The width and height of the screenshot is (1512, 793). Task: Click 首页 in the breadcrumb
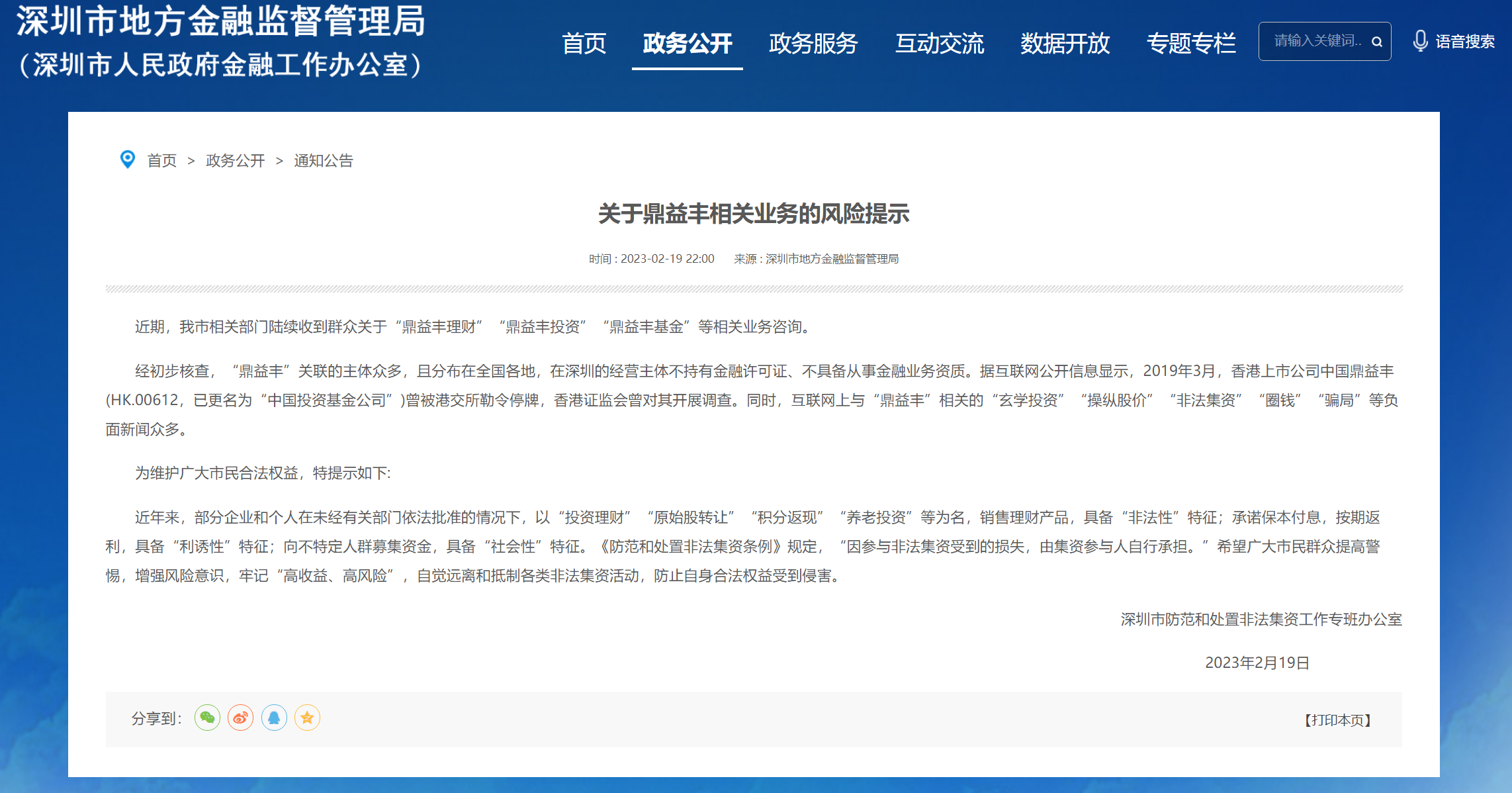tap(161, 161)
